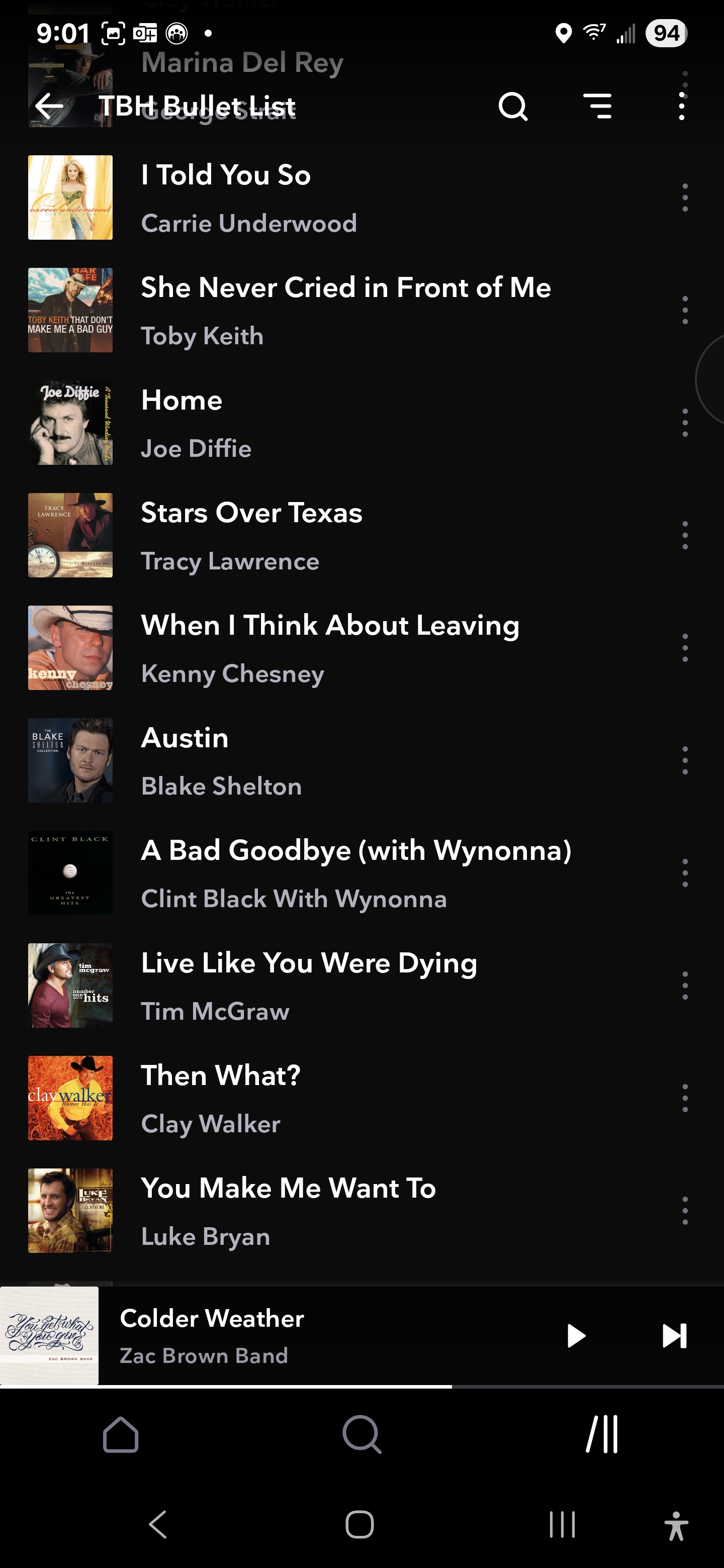Open the Library tab
The image size is (724, 1568).
click(x=602, y=1434)
